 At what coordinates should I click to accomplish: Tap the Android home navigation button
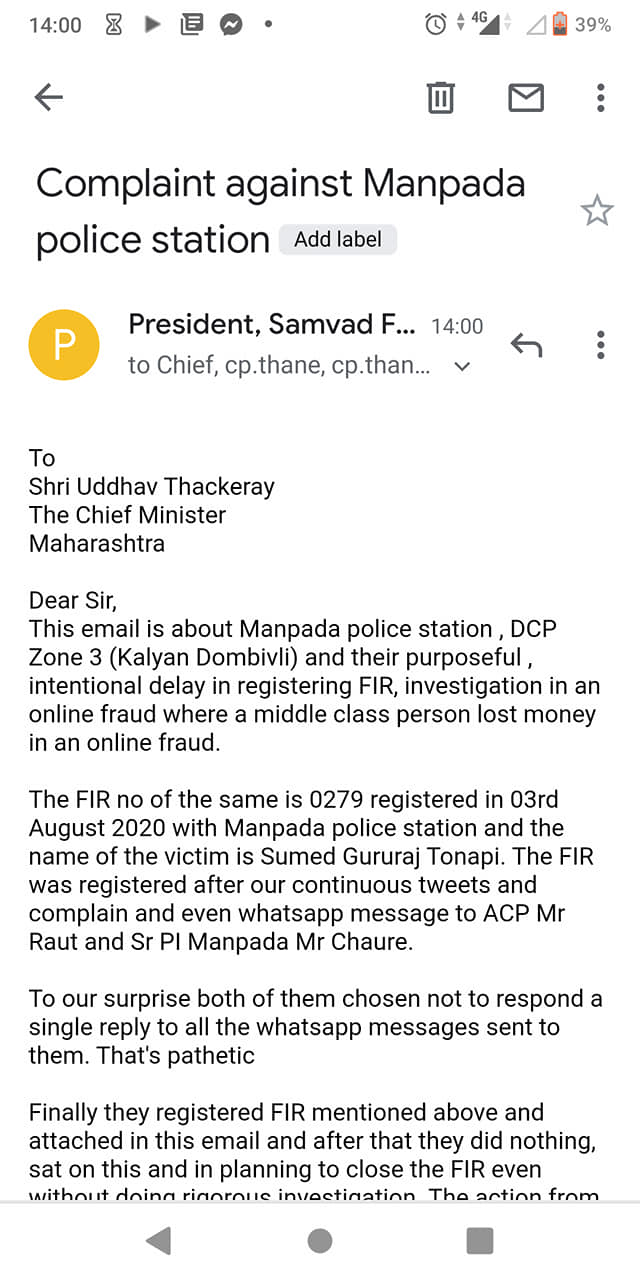click(x=320, y=1241)
